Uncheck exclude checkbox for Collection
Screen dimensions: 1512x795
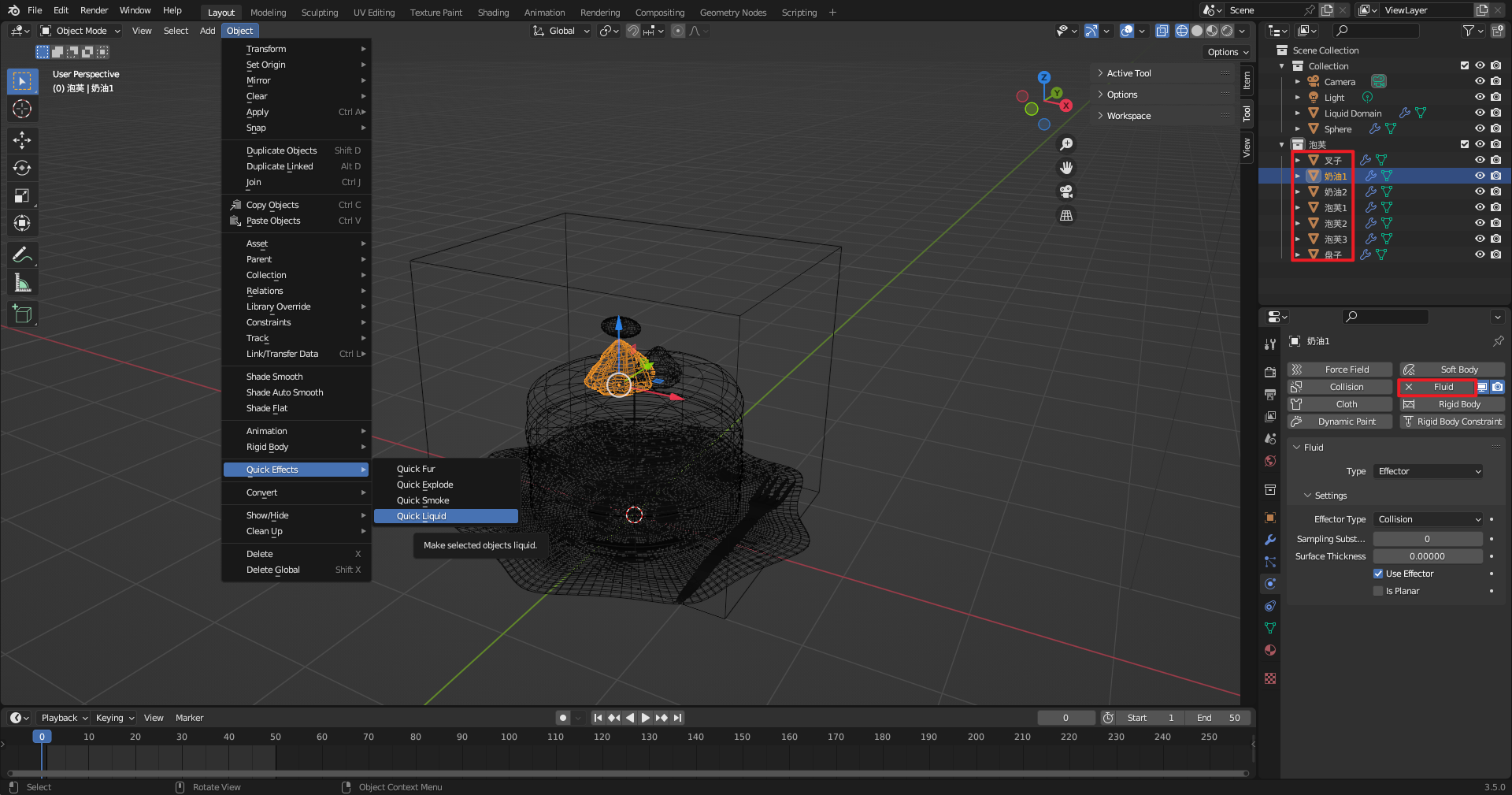point(1465,65)
